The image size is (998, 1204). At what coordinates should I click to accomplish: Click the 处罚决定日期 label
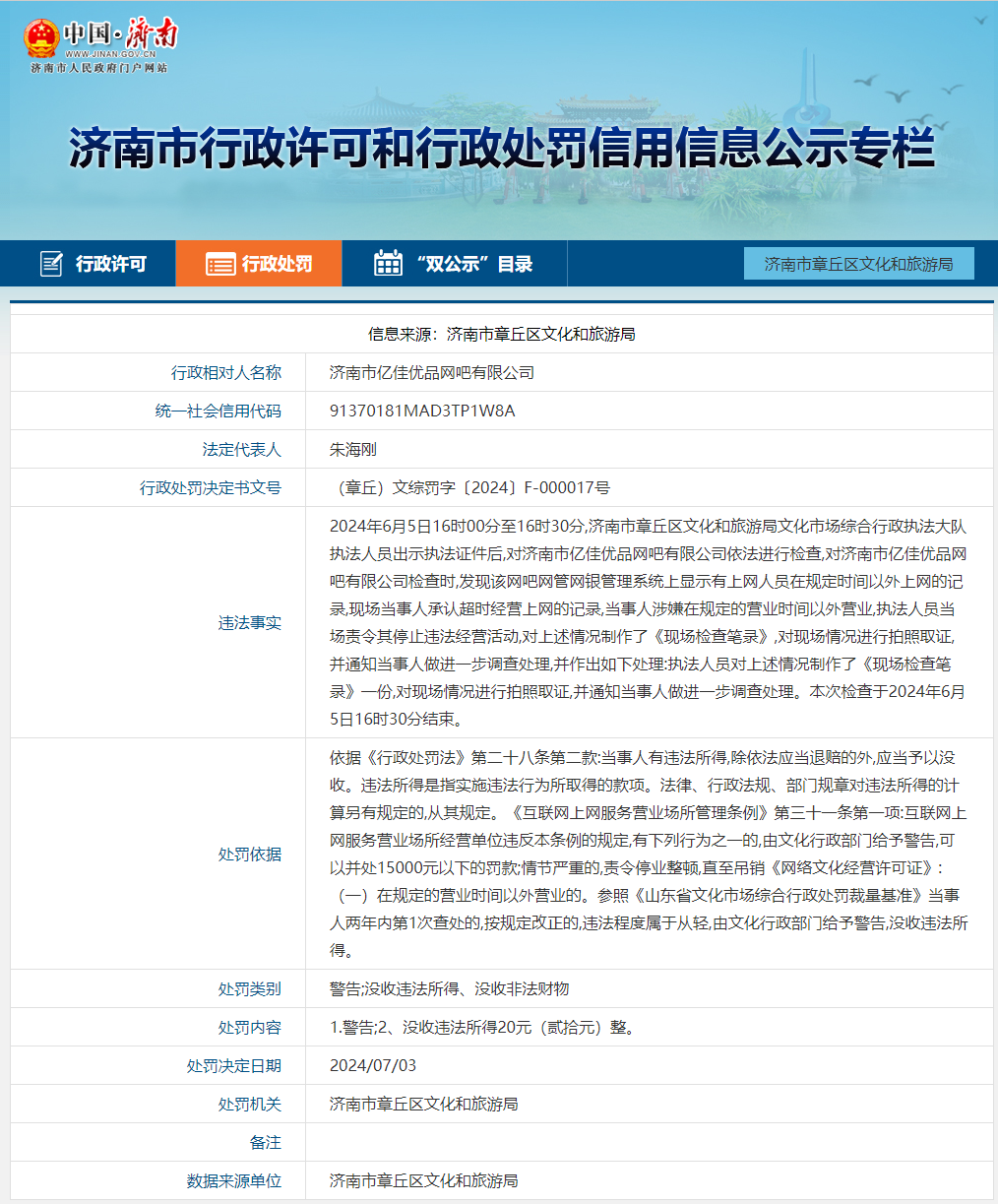click(x=234, y=1066)
